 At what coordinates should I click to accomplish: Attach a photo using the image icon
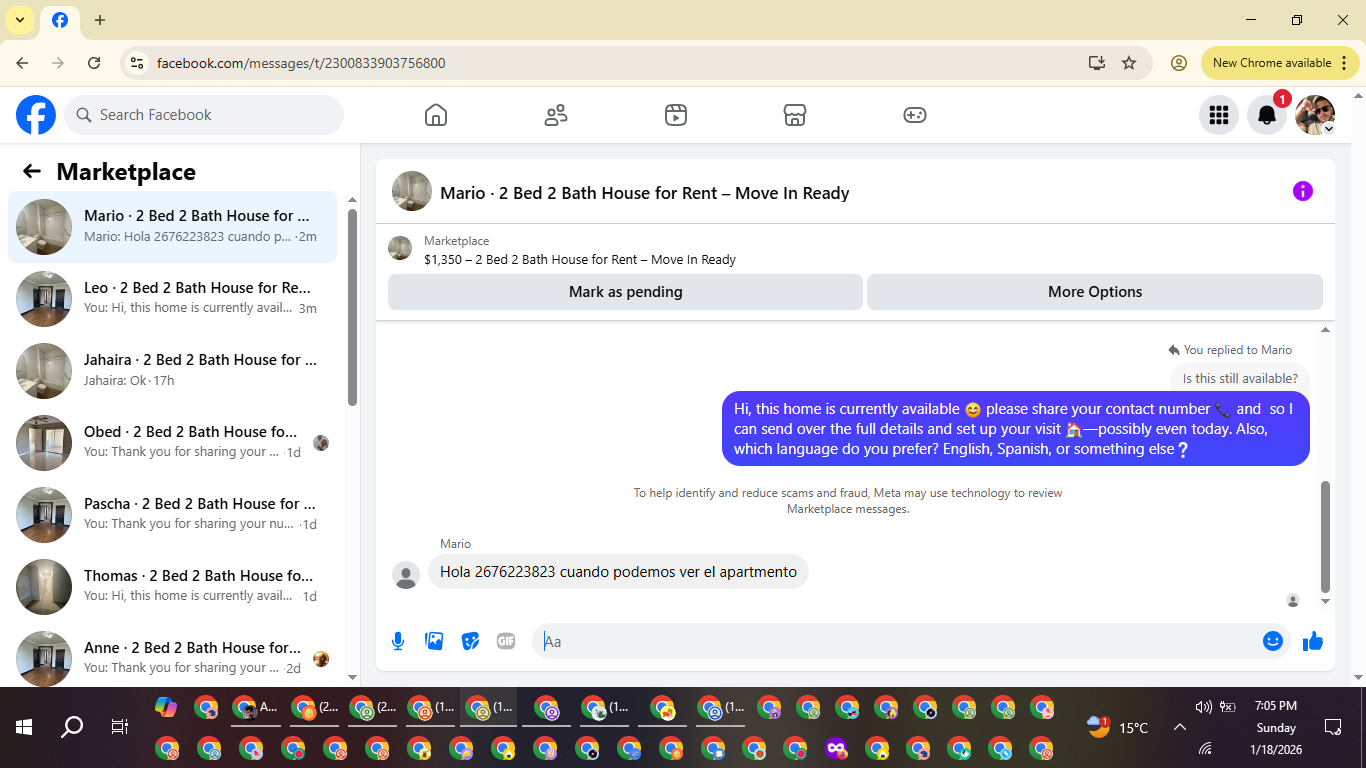(x=434, y=641)
